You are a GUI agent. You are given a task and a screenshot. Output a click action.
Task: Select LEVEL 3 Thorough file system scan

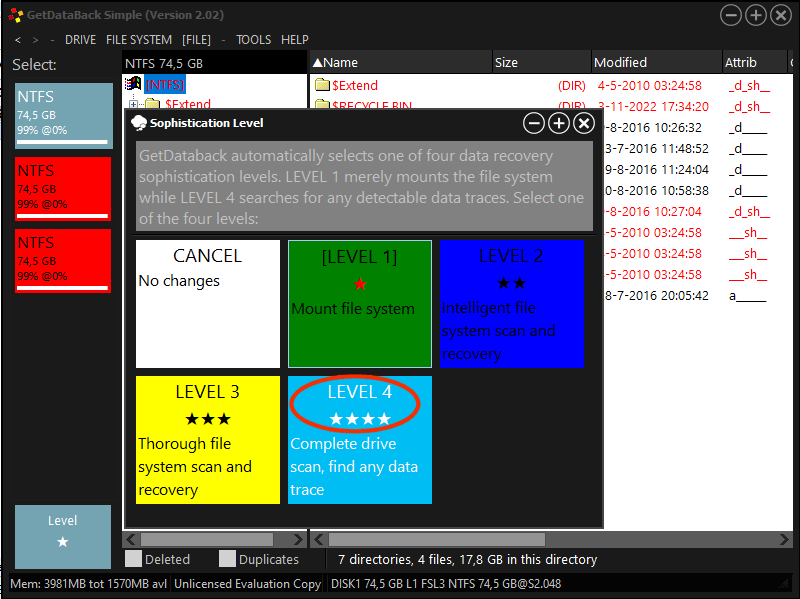pyautogui.click(x=208, y=440)
